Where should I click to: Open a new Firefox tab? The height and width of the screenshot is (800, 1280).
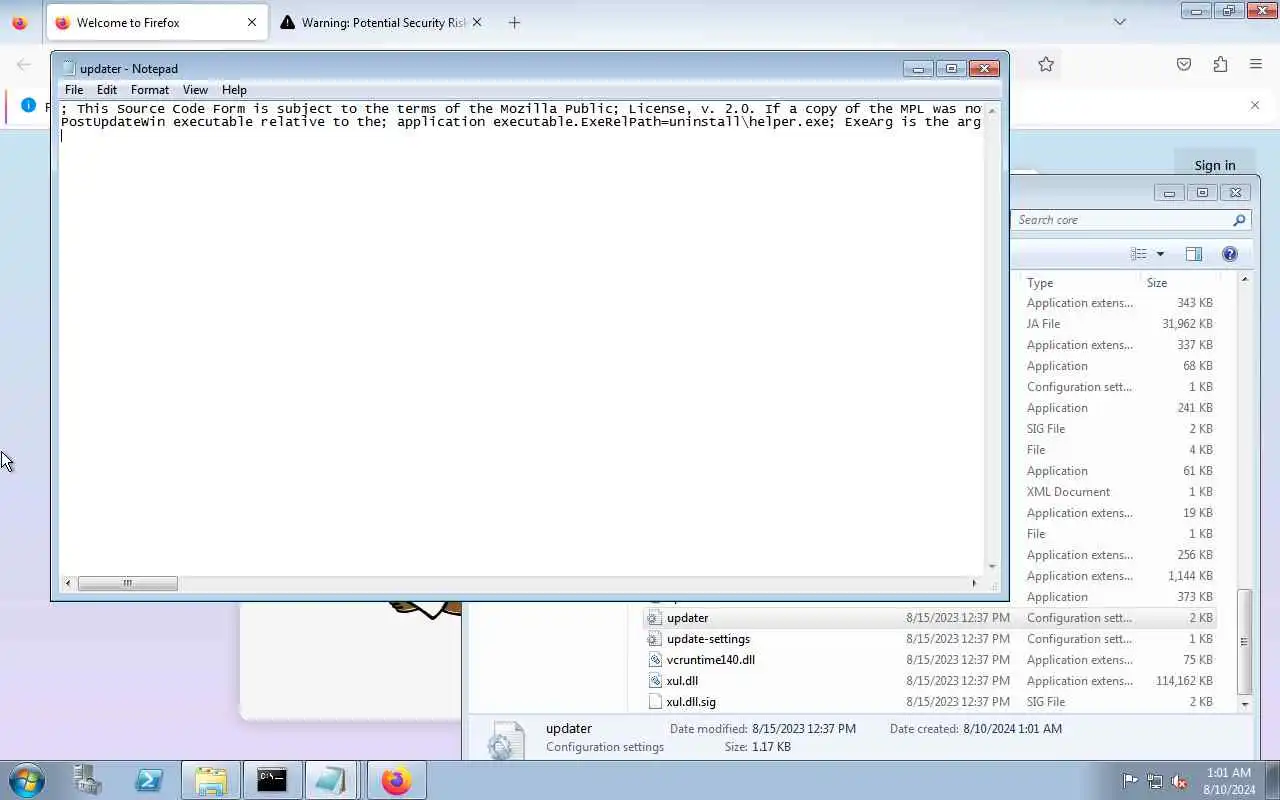point(514,22)
